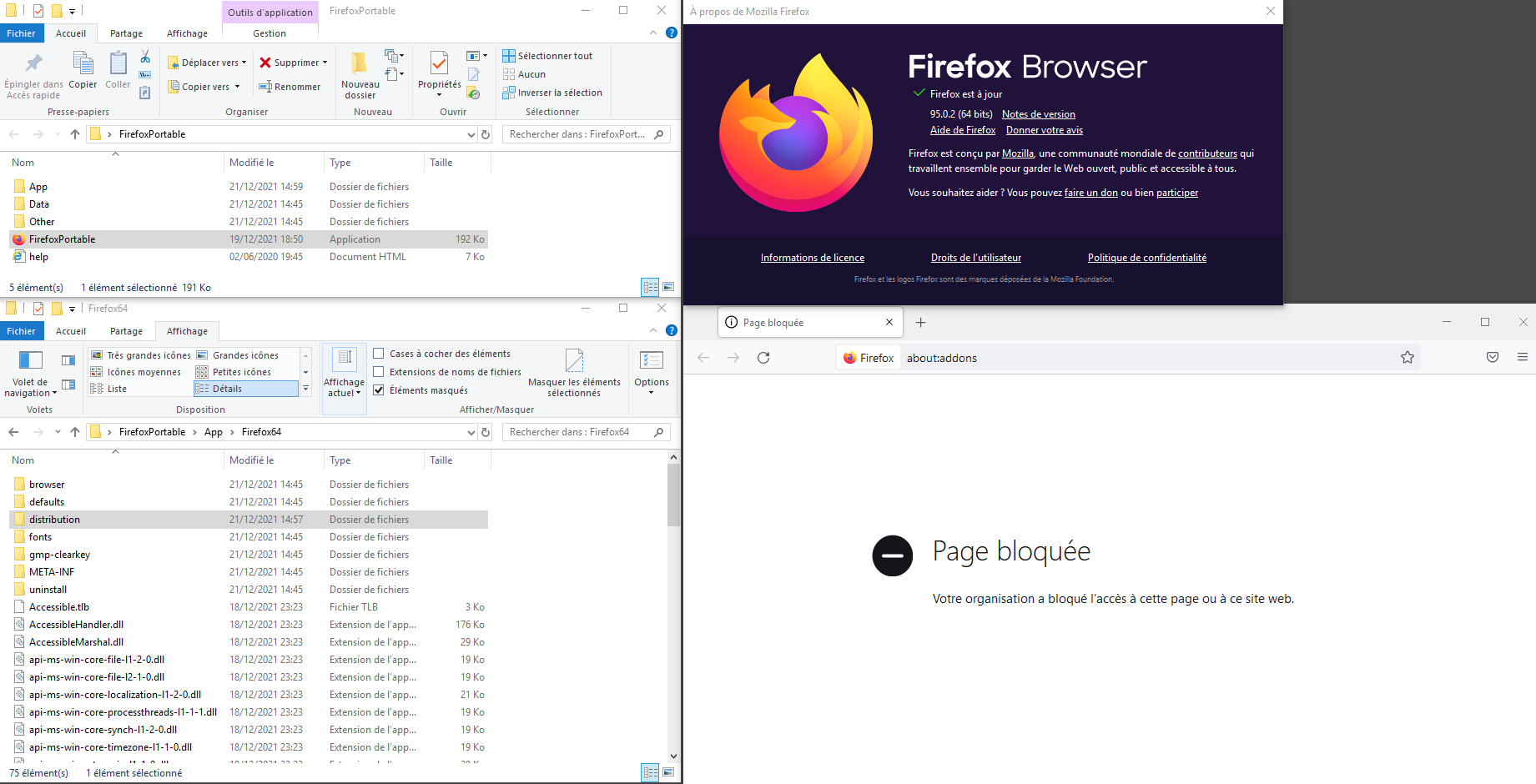
Task: Uncheck the Éléments masqués checkbox
Action: (379, 390)
